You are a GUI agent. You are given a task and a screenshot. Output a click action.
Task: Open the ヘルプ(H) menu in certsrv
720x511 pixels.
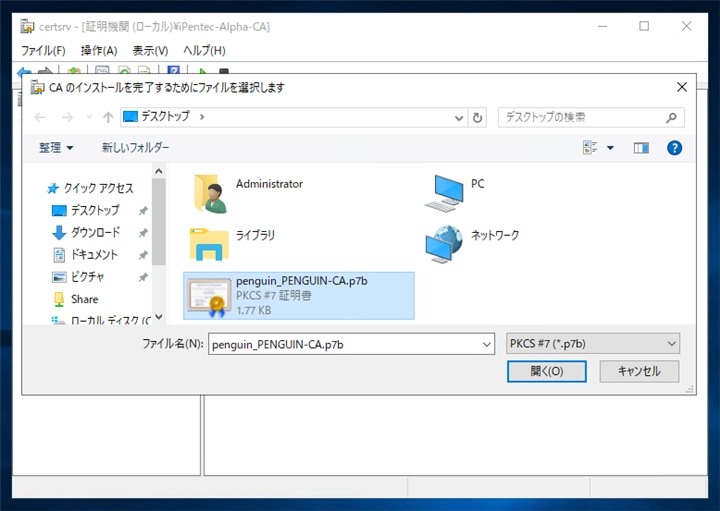(x=204, y=51)
